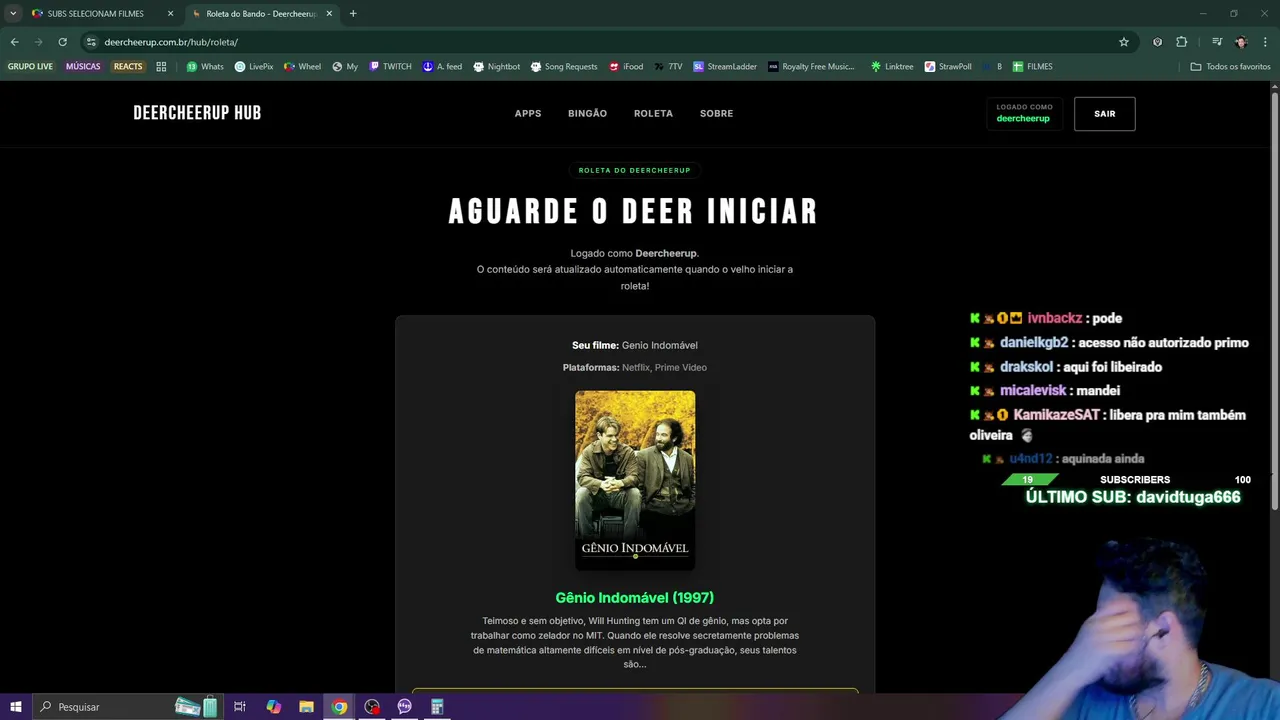The width and height of the screenshot is (1280, 720).
Task: Click chat message from danielkgb2
Action: point(1110,343)
